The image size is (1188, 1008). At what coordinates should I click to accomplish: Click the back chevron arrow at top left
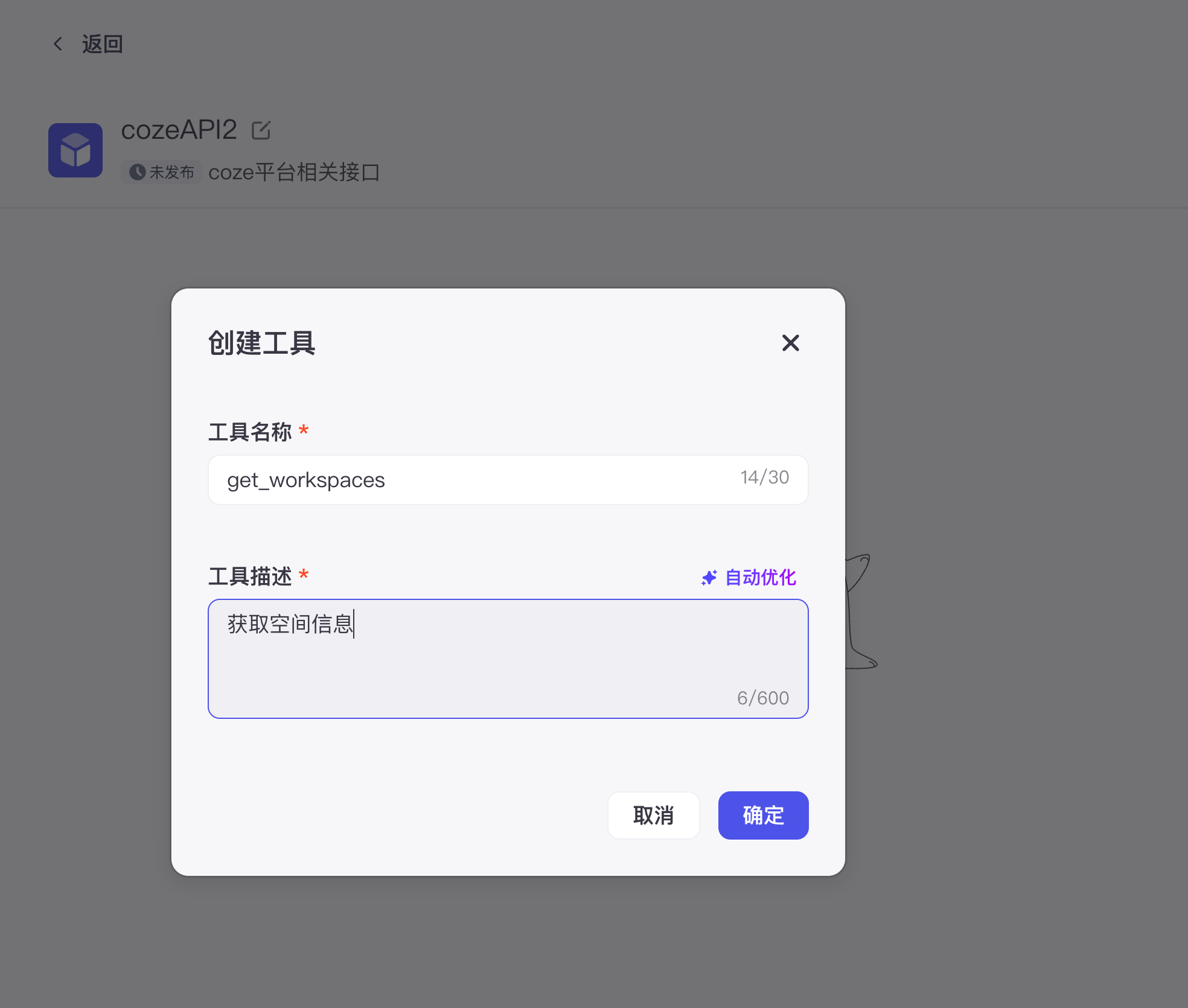tap(58, 43)
